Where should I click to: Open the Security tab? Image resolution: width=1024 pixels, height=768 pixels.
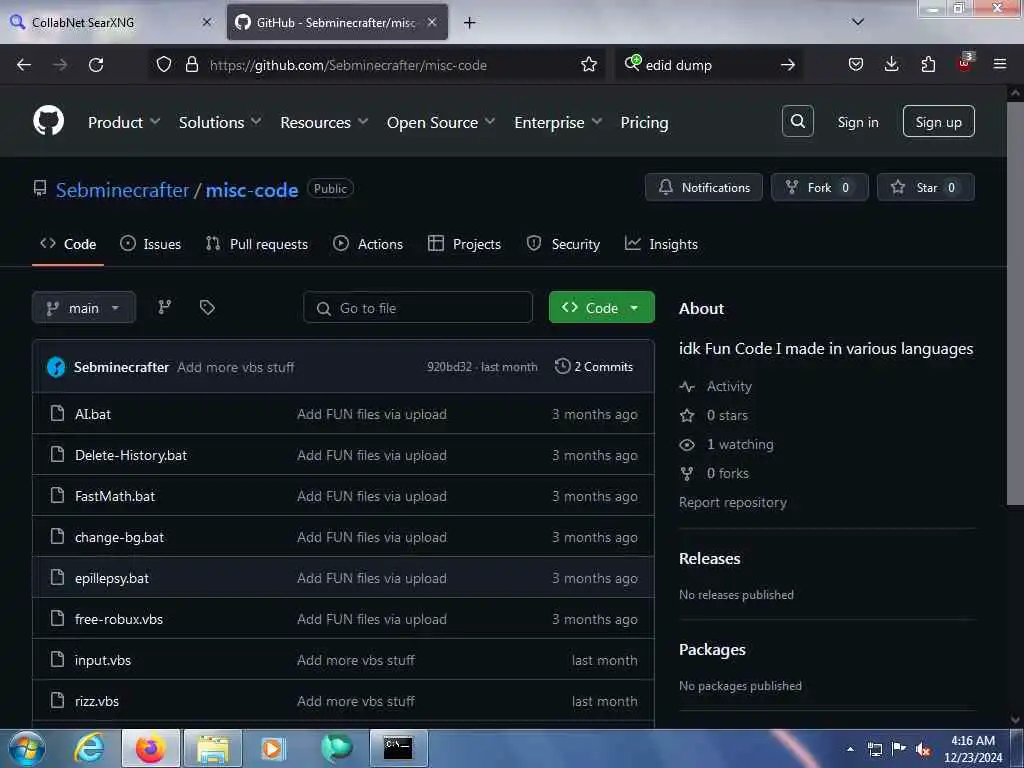[x=563, y=244]
